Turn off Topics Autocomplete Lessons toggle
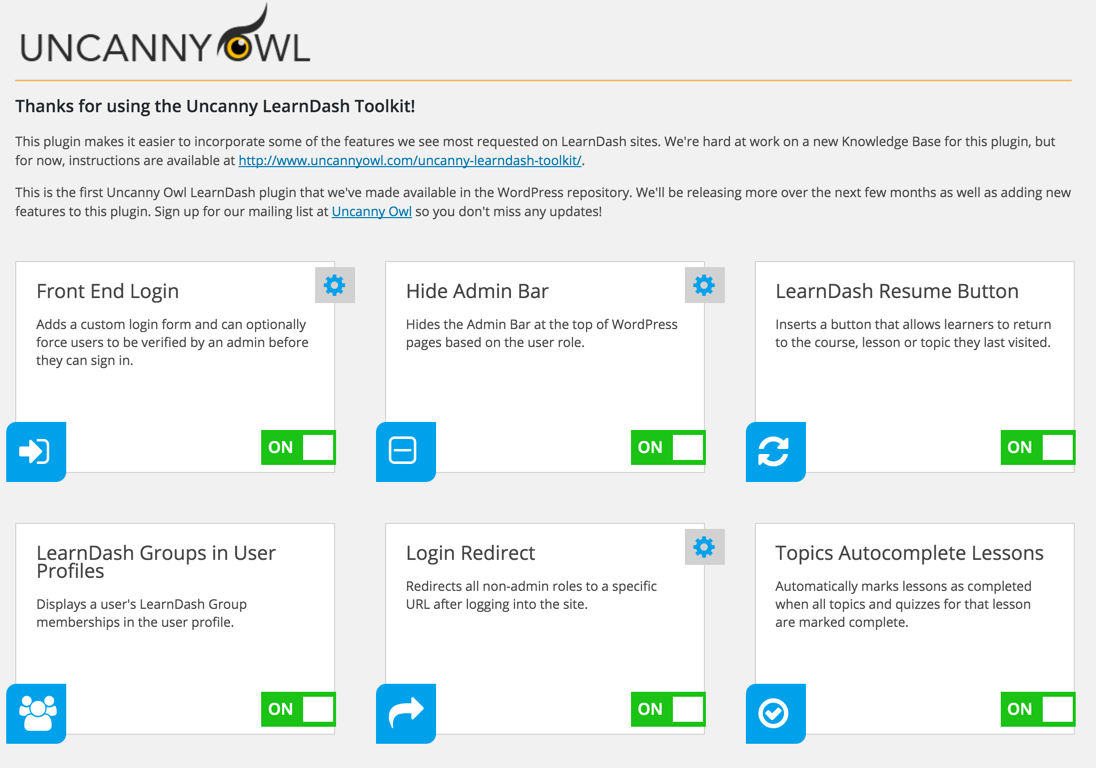This screenshot has width=1096, height=768. click(1037, 710)
